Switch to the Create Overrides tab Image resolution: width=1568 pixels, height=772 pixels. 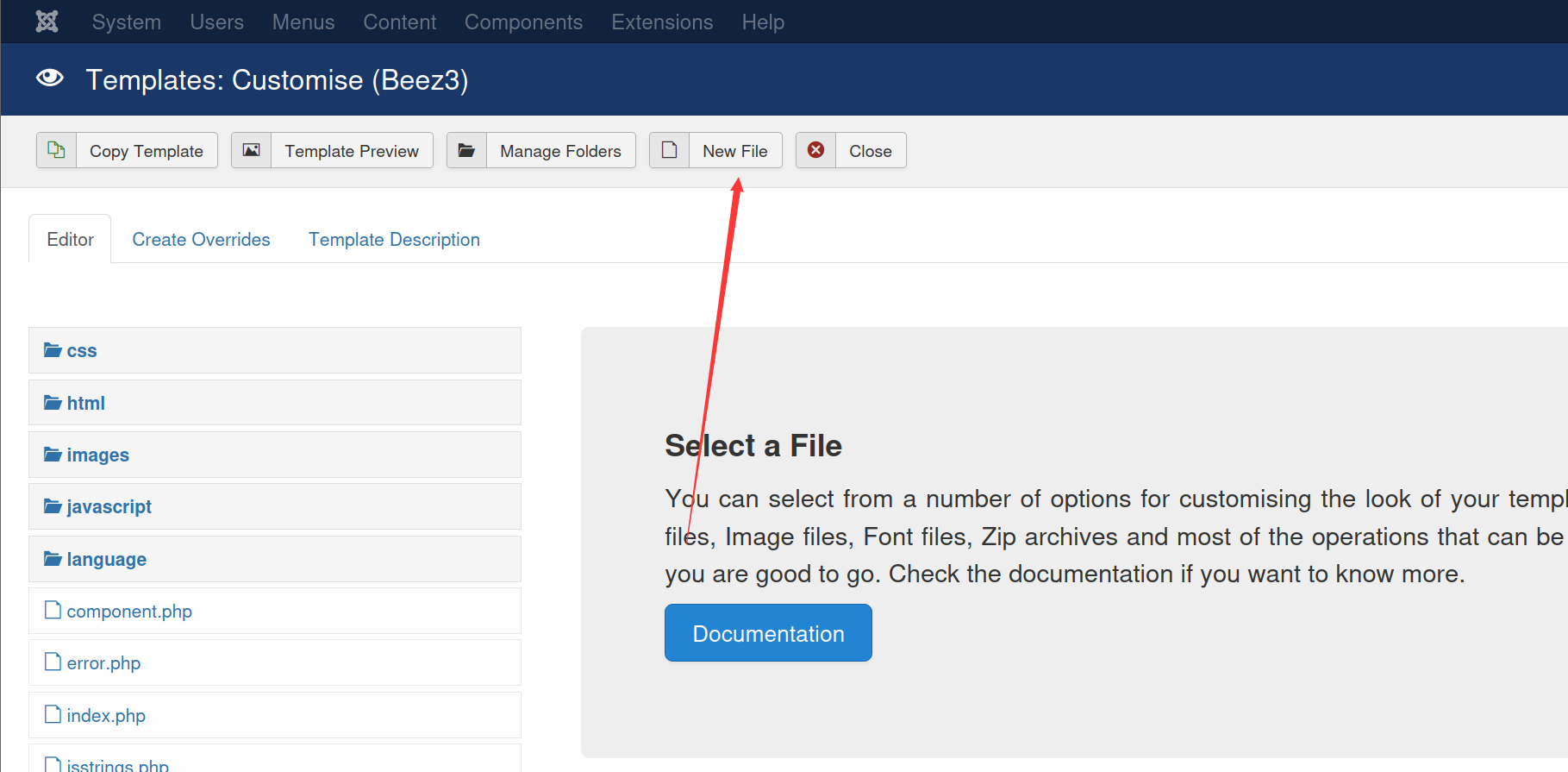[201, 240]
